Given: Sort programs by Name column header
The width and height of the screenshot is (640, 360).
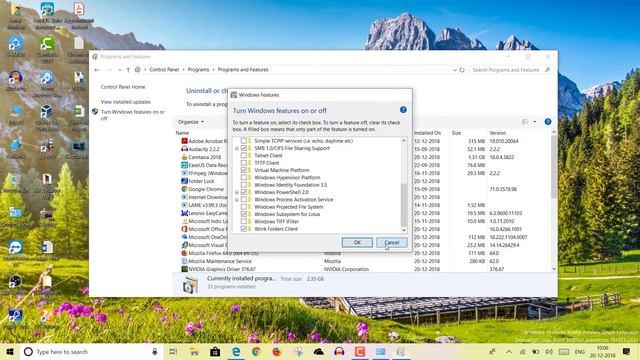Looking at the screenshot, I should 182,133.
